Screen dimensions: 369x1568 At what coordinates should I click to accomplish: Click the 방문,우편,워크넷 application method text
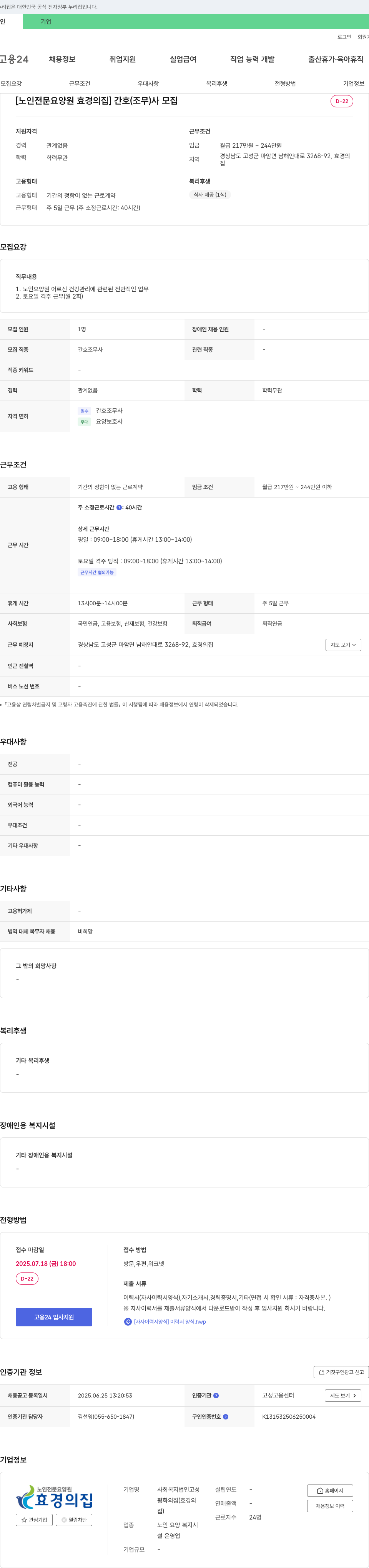click(143, 1264)
